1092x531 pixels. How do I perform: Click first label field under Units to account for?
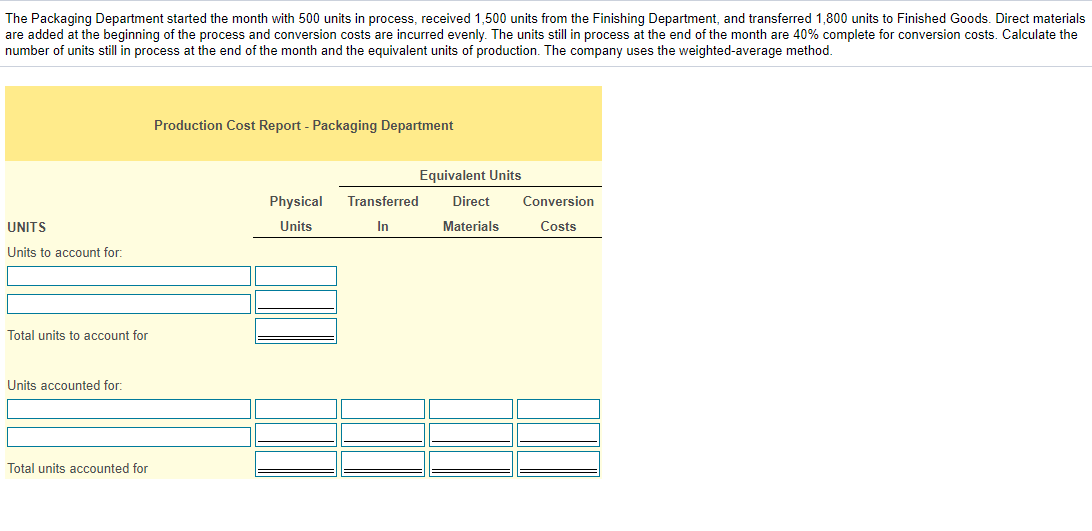[129, 276]
